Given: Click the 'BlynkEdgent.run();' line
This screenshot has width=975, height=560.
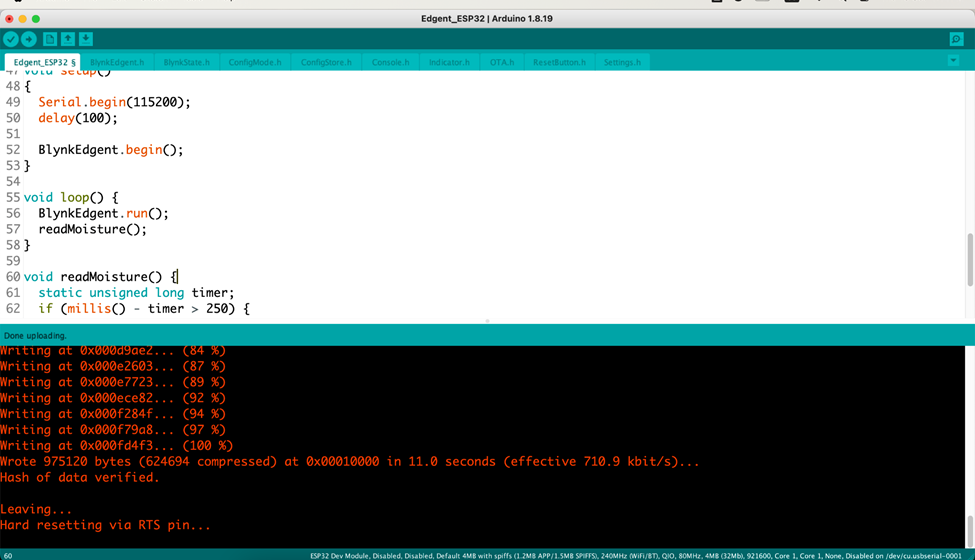Looking at the screenshot, I should pyautogui.click(x=103, y=213).
